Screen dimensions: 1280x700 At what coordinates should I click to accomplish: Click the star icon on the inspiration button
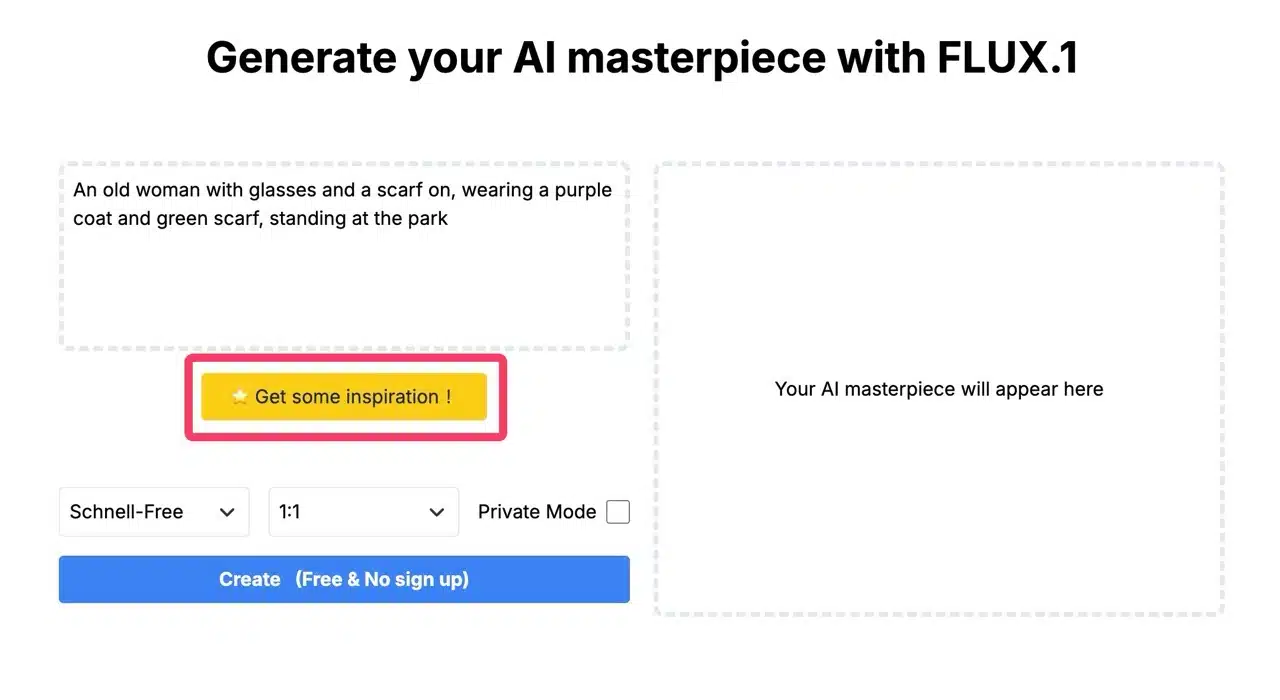(240, 397)
